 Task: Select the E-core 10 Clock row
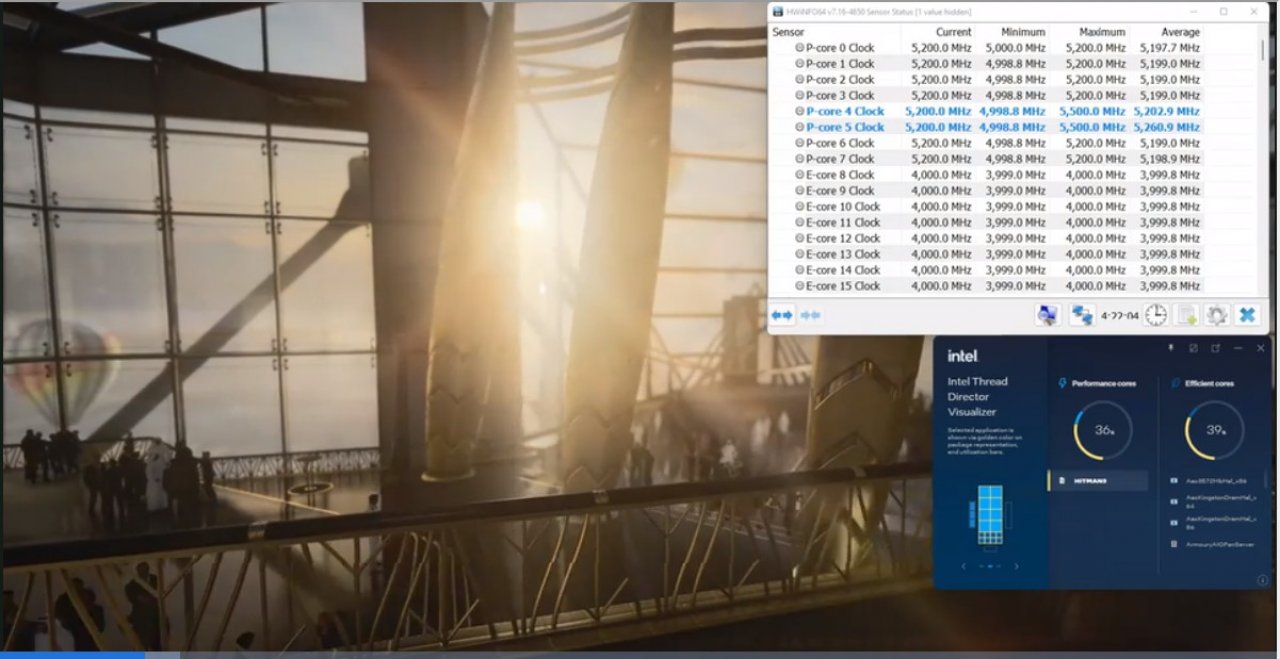click(x=986, y=207)
